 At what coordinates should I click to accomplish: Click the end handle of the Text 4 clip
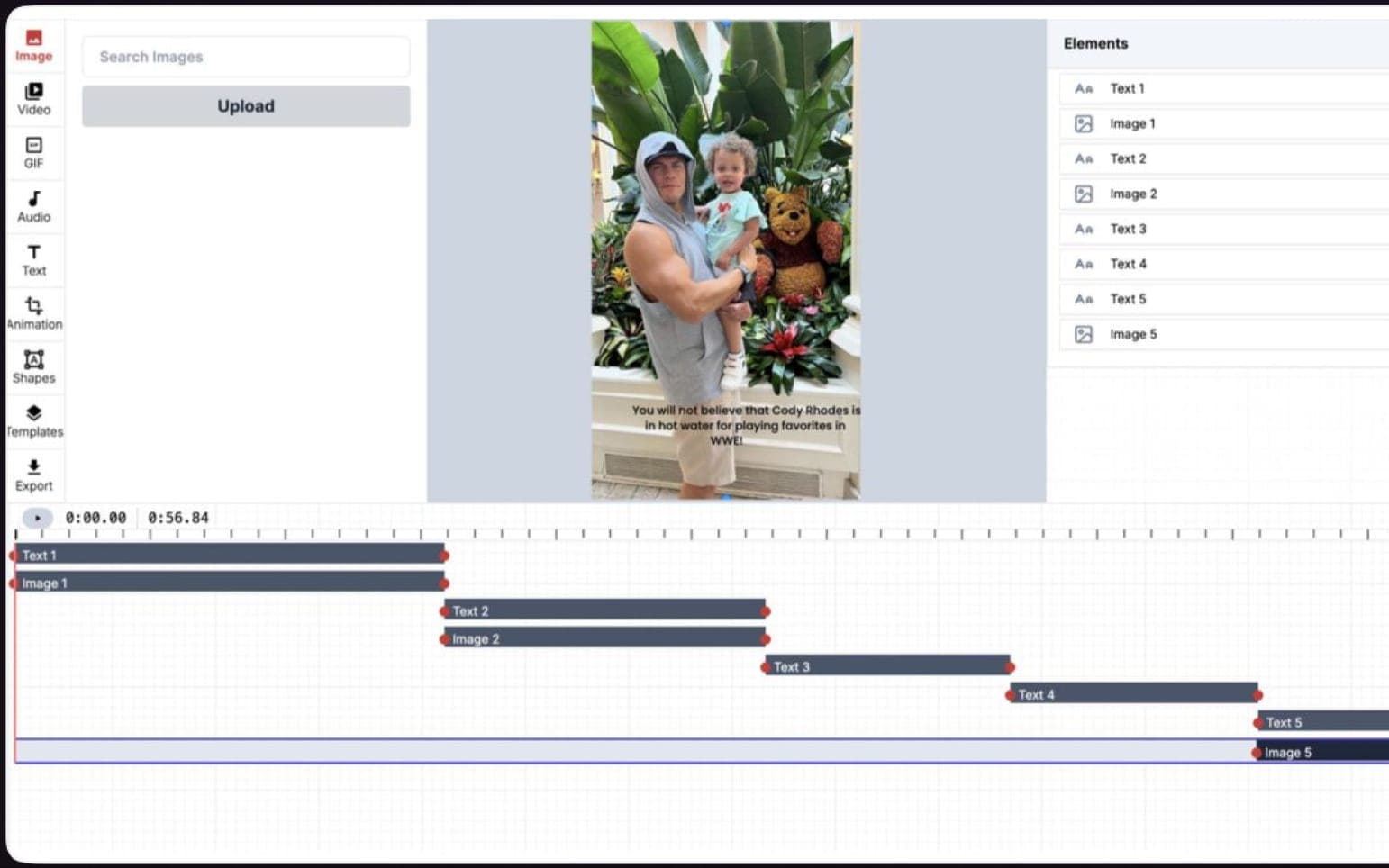[x=1258, y=695]
